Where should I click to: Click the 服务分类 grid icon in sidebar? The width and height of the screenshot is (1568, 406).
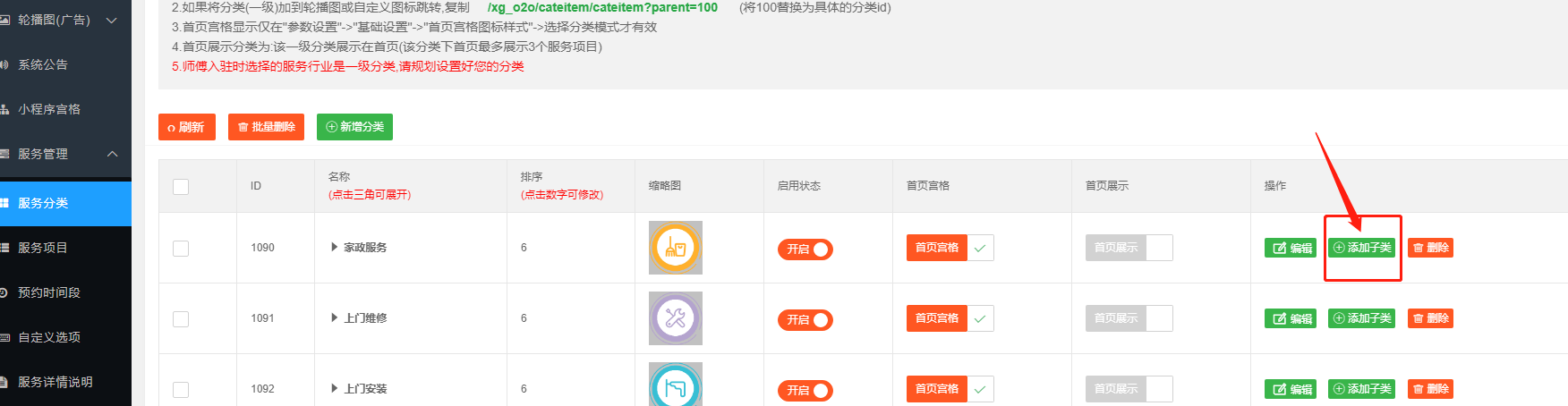coord(4,203)
